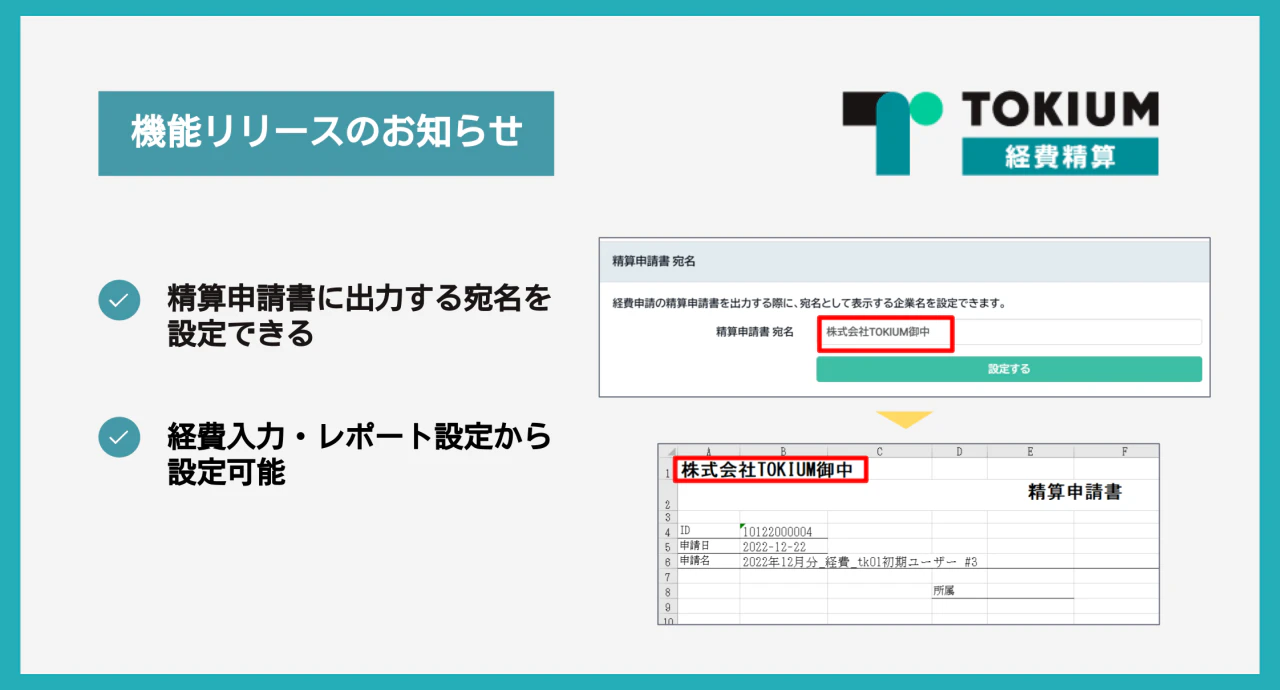This screenshot has height=690, width=1280.
Task: Click column header B in the spreadsheet
Action: click(x=783, y=451)
